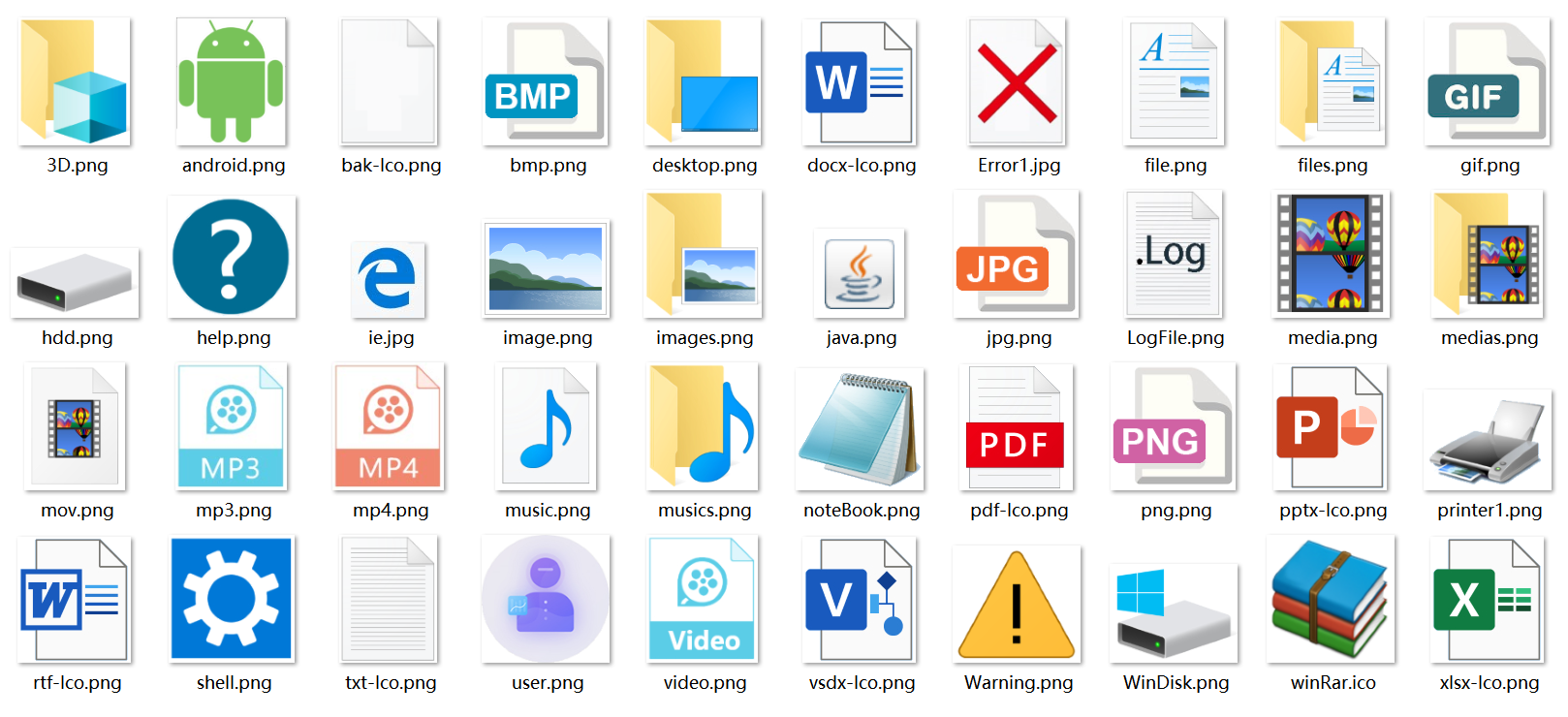Click the rtf-Ico.png Word document icon
The image size is (1568, 717).
coord(76,599)
